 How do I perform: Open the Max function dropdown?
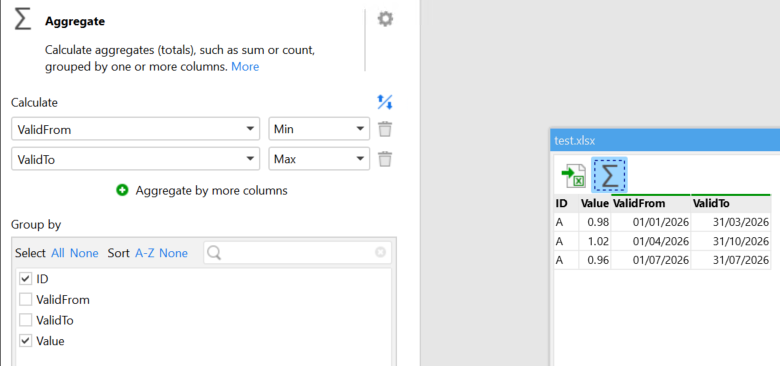pos(319,159)
